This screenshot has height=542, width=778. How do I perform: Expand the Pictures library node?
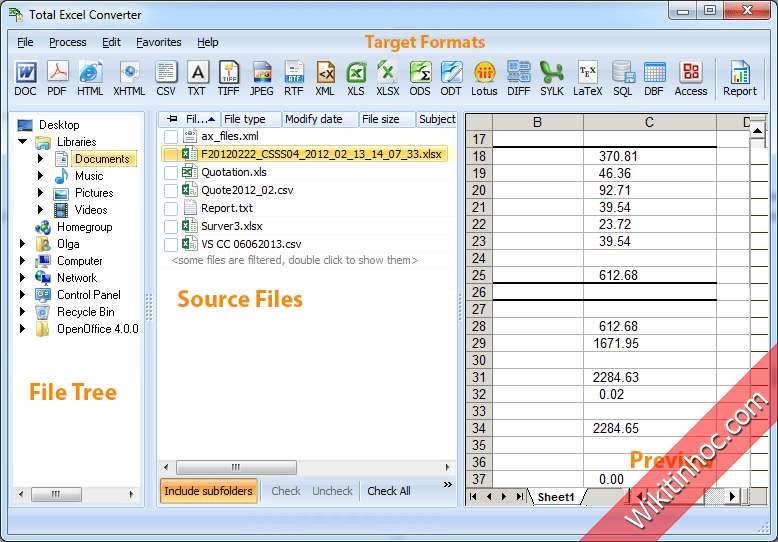click(x=41, y=193)
